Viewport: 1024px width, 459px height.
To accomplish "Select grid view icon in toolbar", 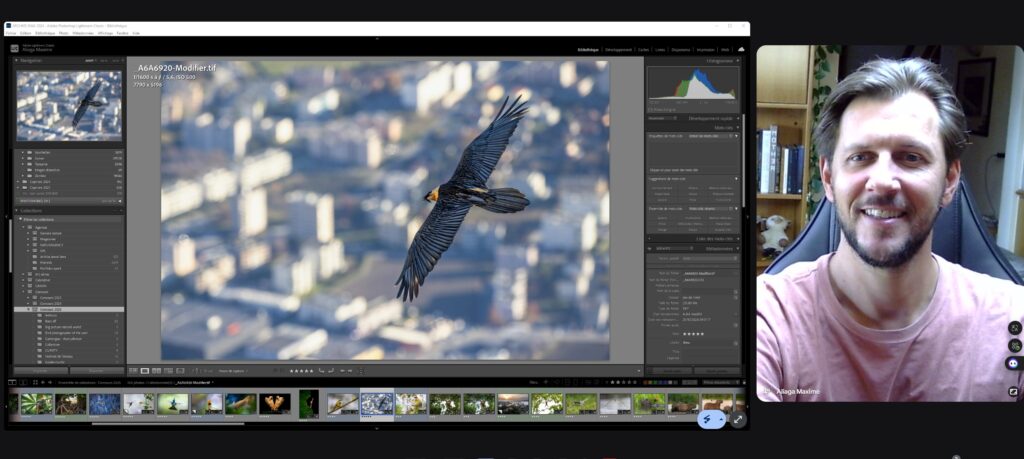I will [x=134, y=370].
